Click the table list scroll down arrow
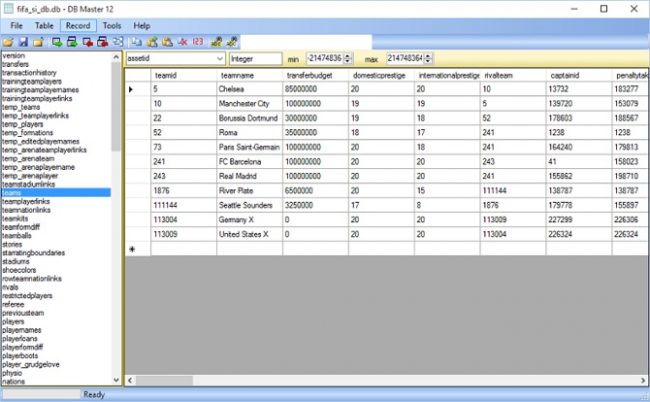The width and height of the screenshot is (650, 402). click(116, 380)
